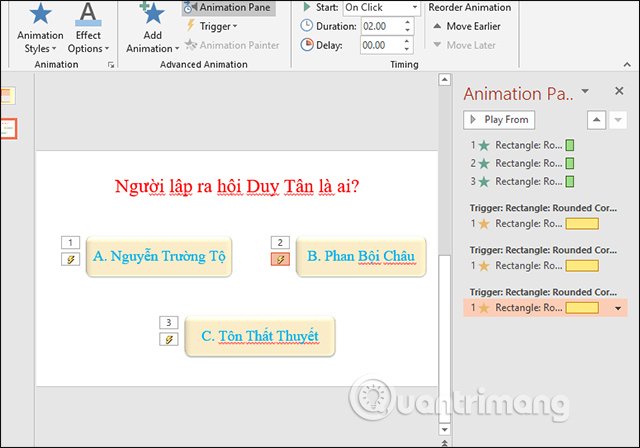Click the slide scrollbar up arrow
This screenshot has height=448, width=640.
444,79
